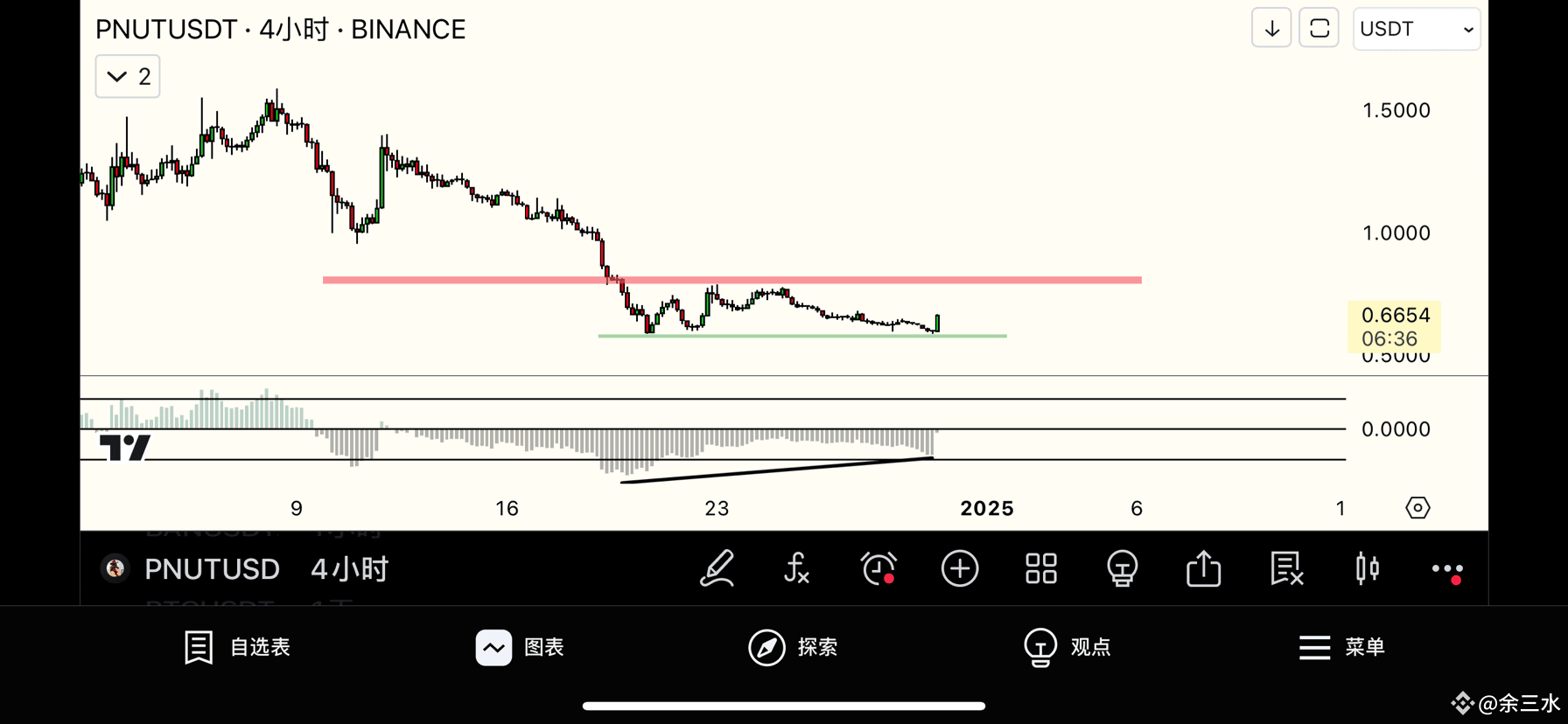
Task: Open more options with the three-dot icon
Action: coord(1447,568)
